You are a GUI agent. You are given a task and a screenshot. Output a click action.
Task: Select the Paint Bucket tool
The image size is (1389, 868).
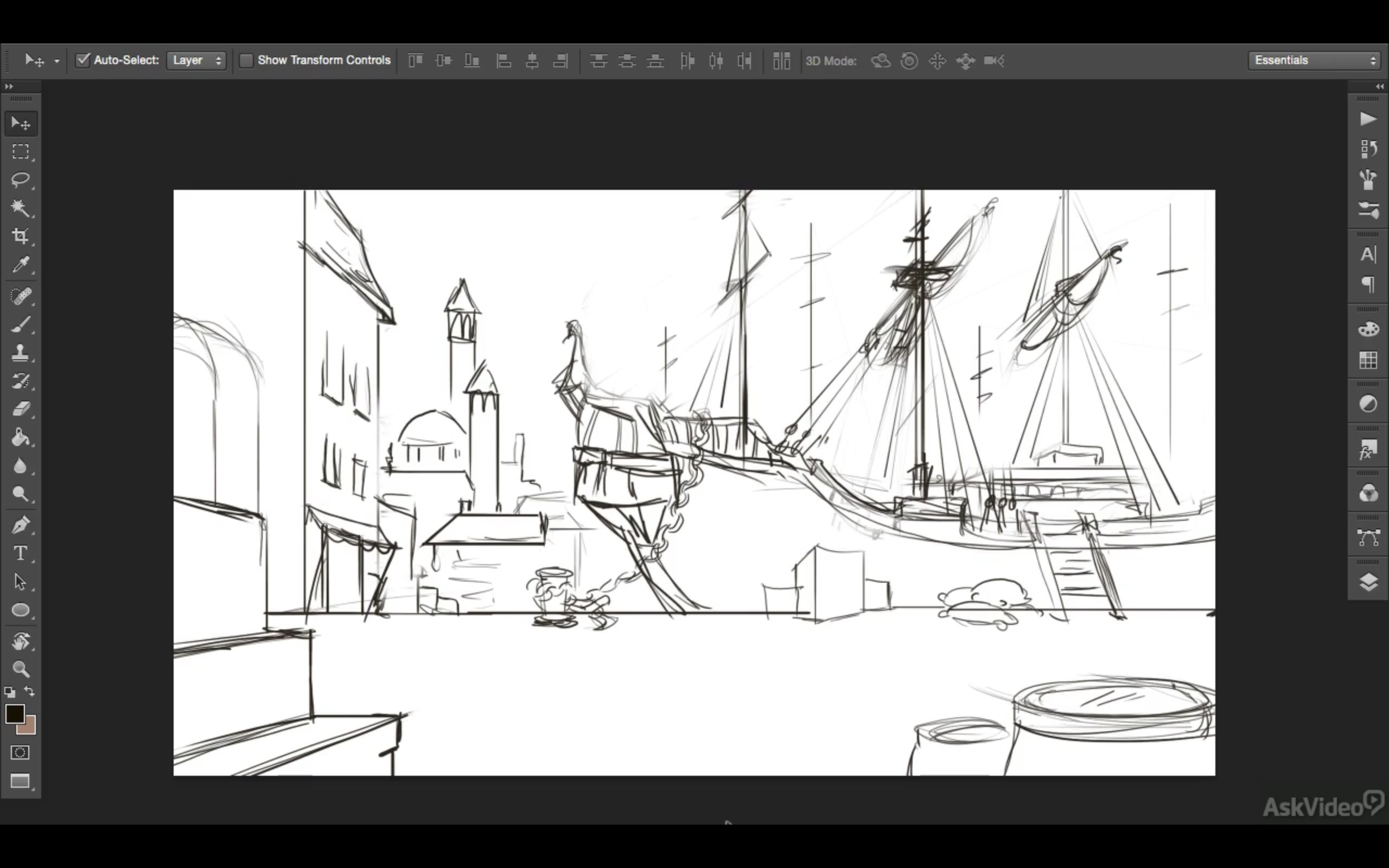(x=21, y=437)
